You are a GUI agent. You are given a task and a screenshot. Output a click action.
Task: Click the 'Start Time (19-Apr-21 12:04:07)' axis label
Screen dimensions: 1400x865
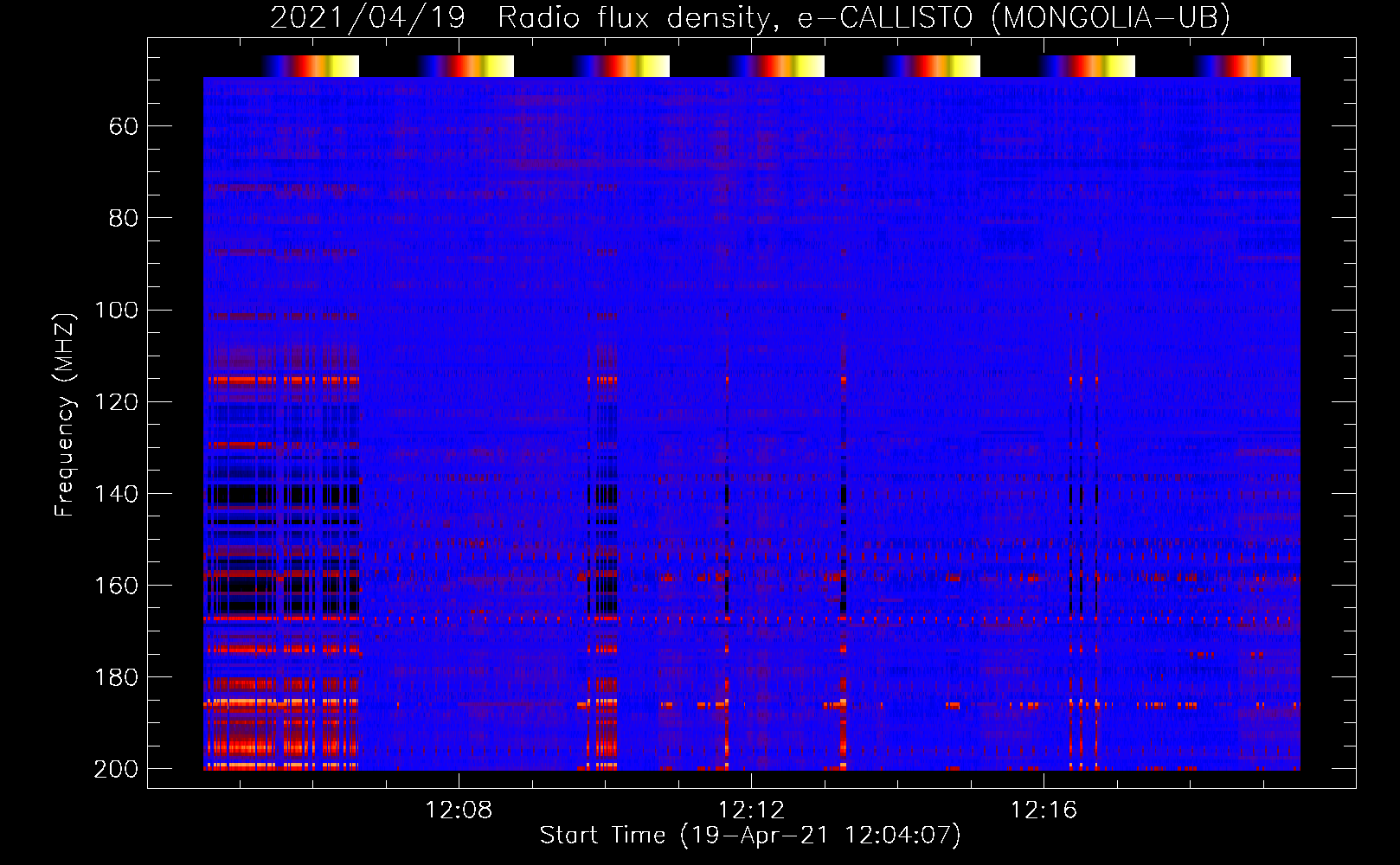pos(750,836)
